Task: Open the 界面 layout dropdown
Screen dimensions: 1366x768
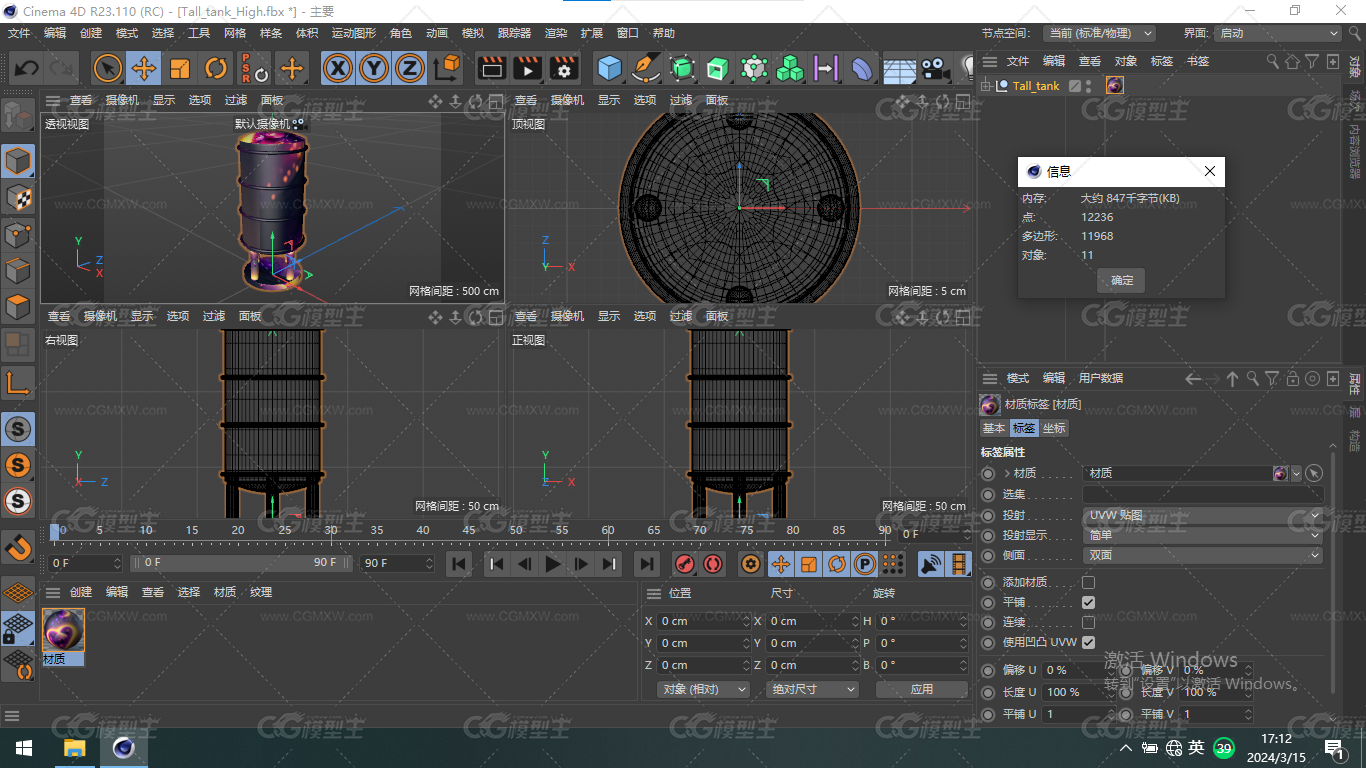Action: 1277,33
